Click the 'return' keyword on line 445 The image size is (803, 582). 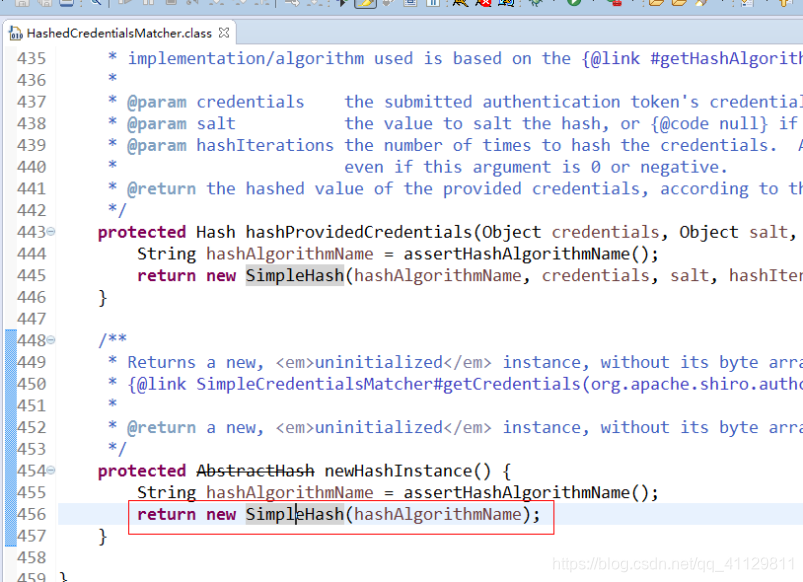166,276
